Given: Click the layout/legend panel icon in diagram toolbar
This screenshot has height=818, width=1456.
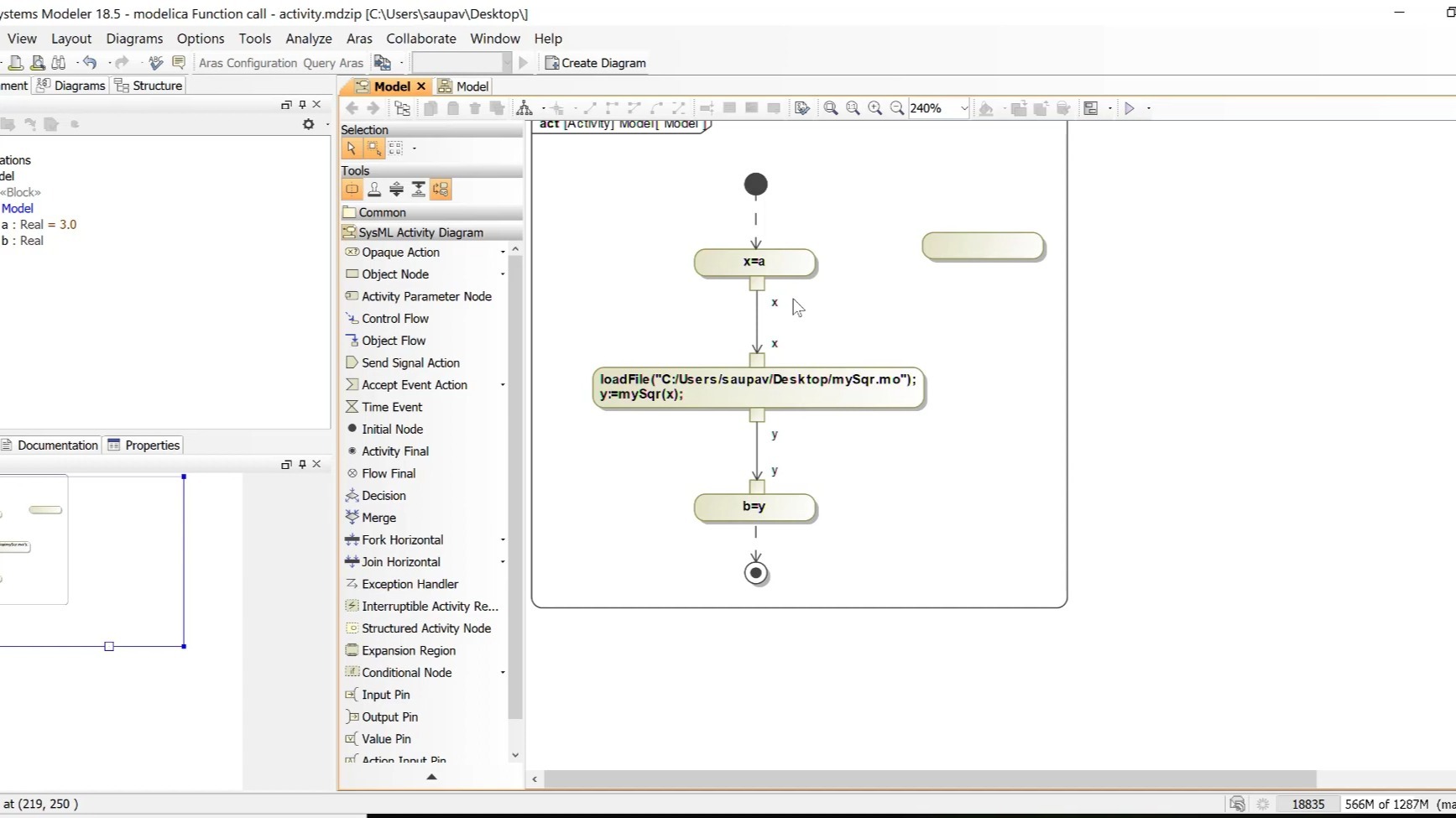Looking at the screenshot, I should point(1091,108).
